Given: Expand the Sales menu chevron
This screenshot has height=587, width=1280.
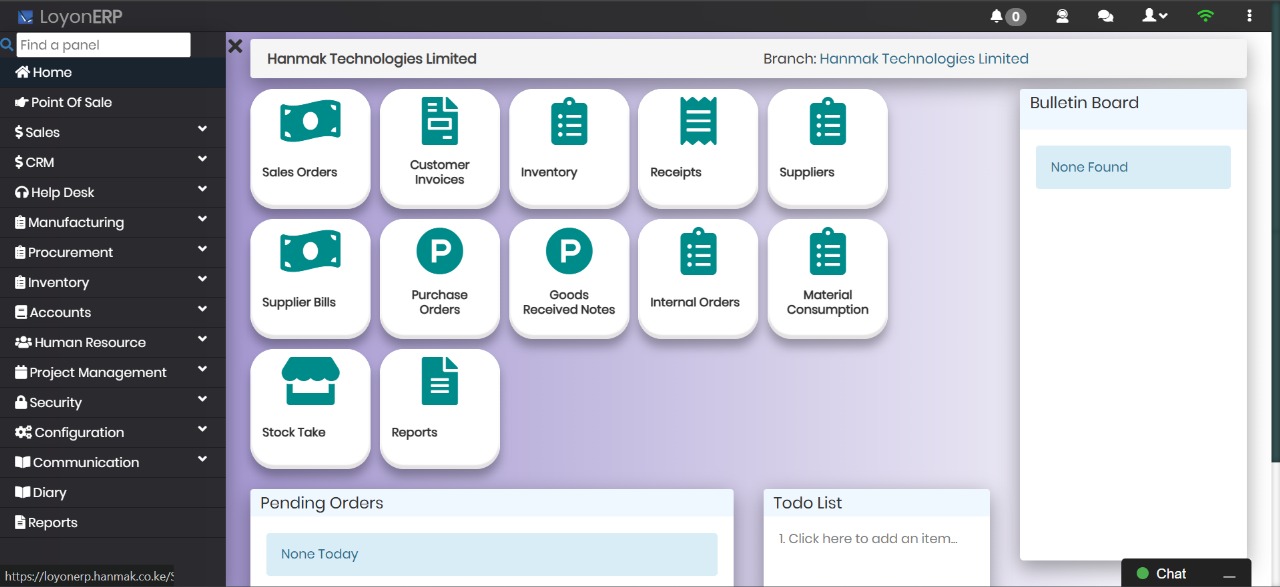Looking at the screenshot, I should (x=202, y=130).
